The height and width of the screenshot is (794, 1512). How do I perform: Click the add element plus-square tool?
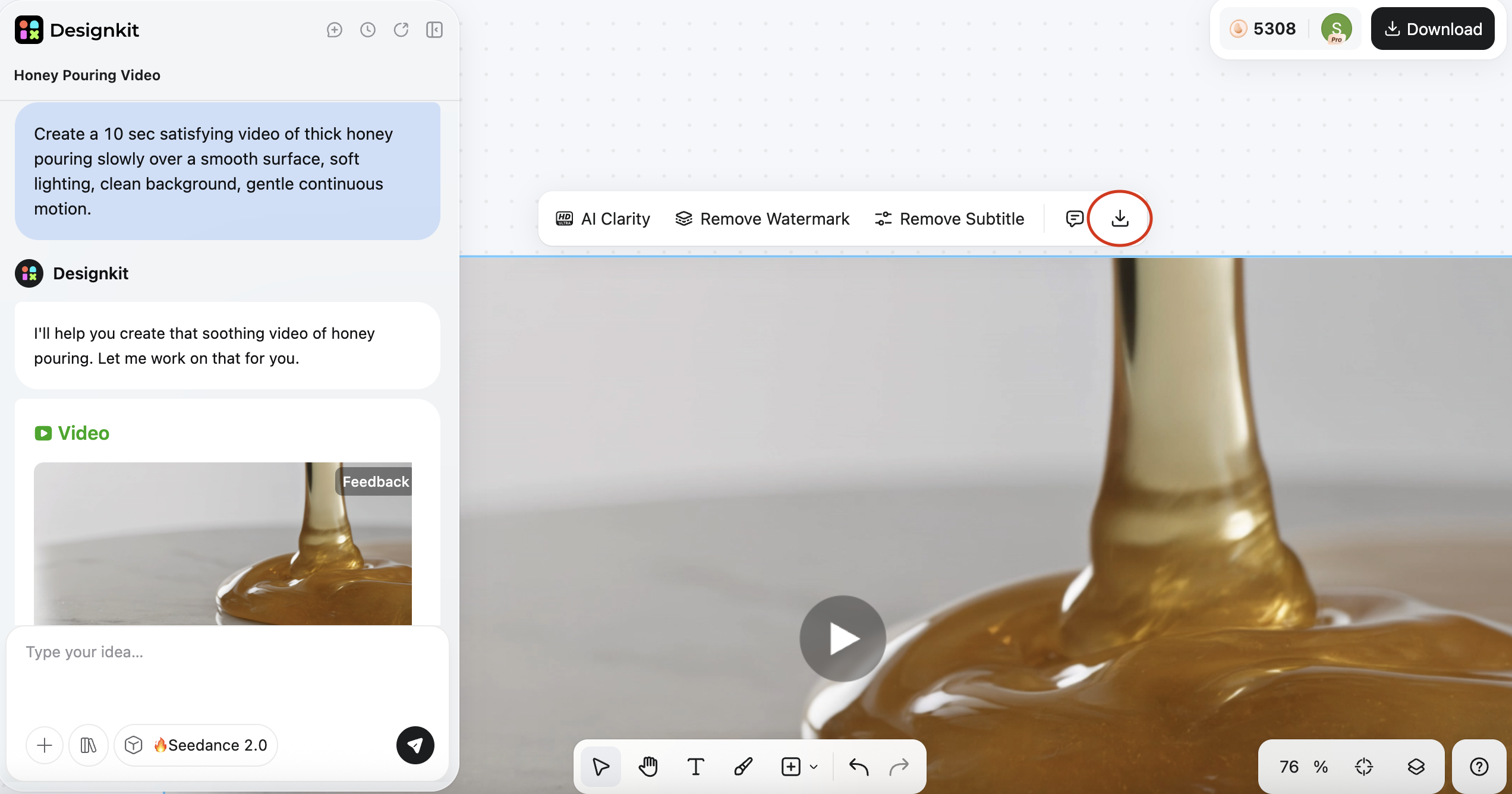790,767
